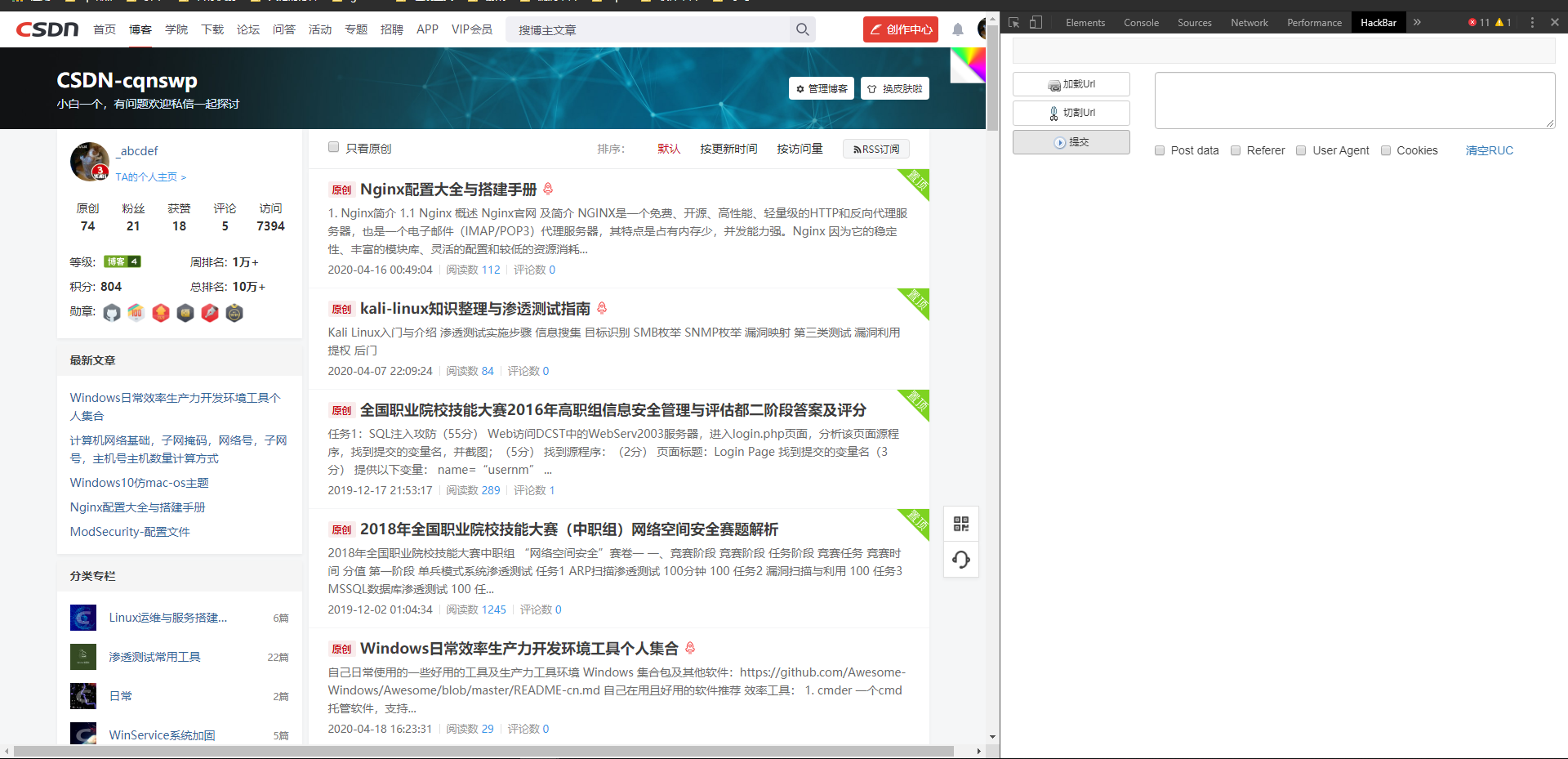Click the fourth dark medal badge
Screen dimensions: 1568x759
pos(185,313)
